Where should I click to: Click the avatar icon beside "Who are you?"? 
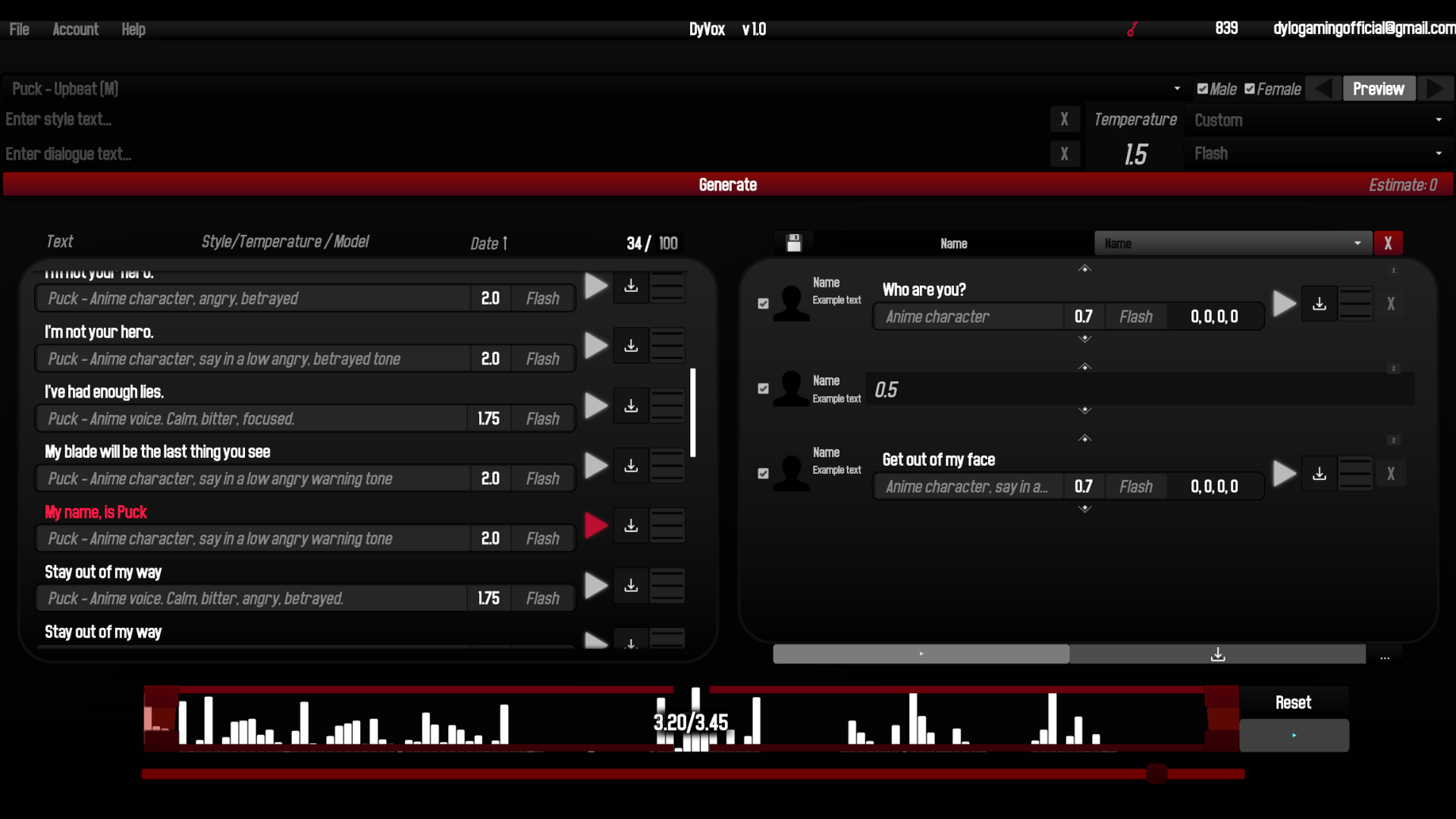791,303
